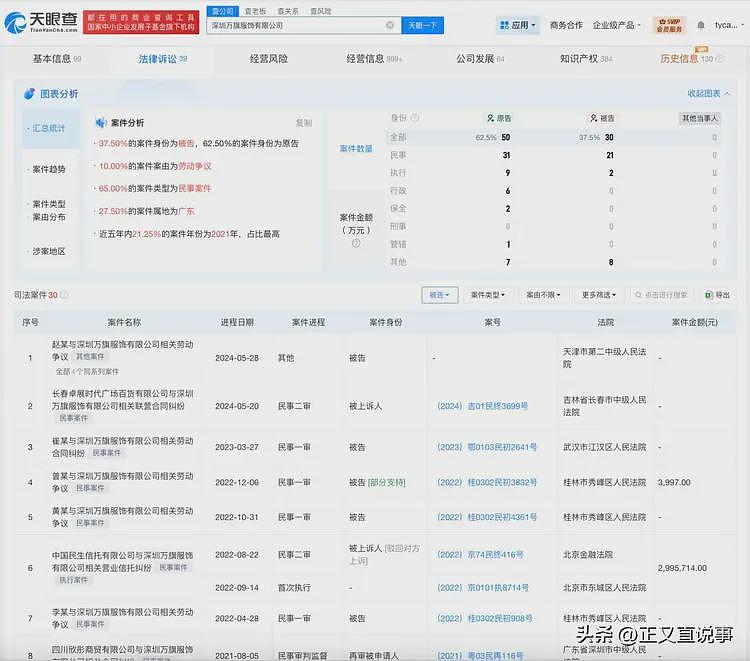Switch to the 知识产权 tab
Image resolution: width=750 pixels, height=661 pixels.
[586, 59]
